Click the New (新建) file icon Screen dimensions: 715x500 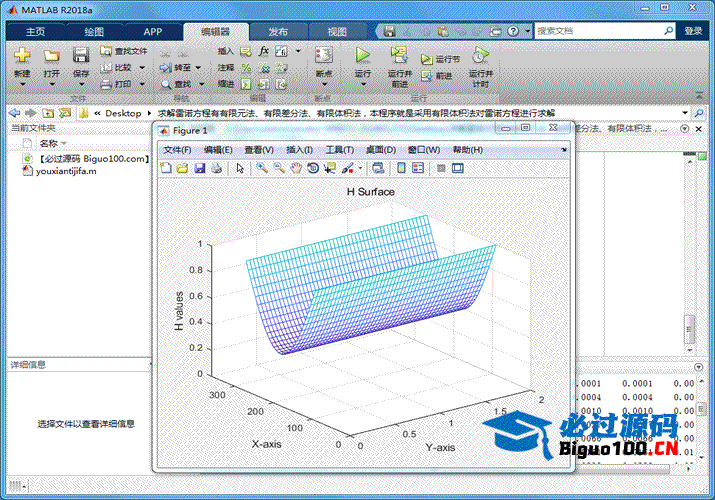pyautogui.click(x=21, y=56)
